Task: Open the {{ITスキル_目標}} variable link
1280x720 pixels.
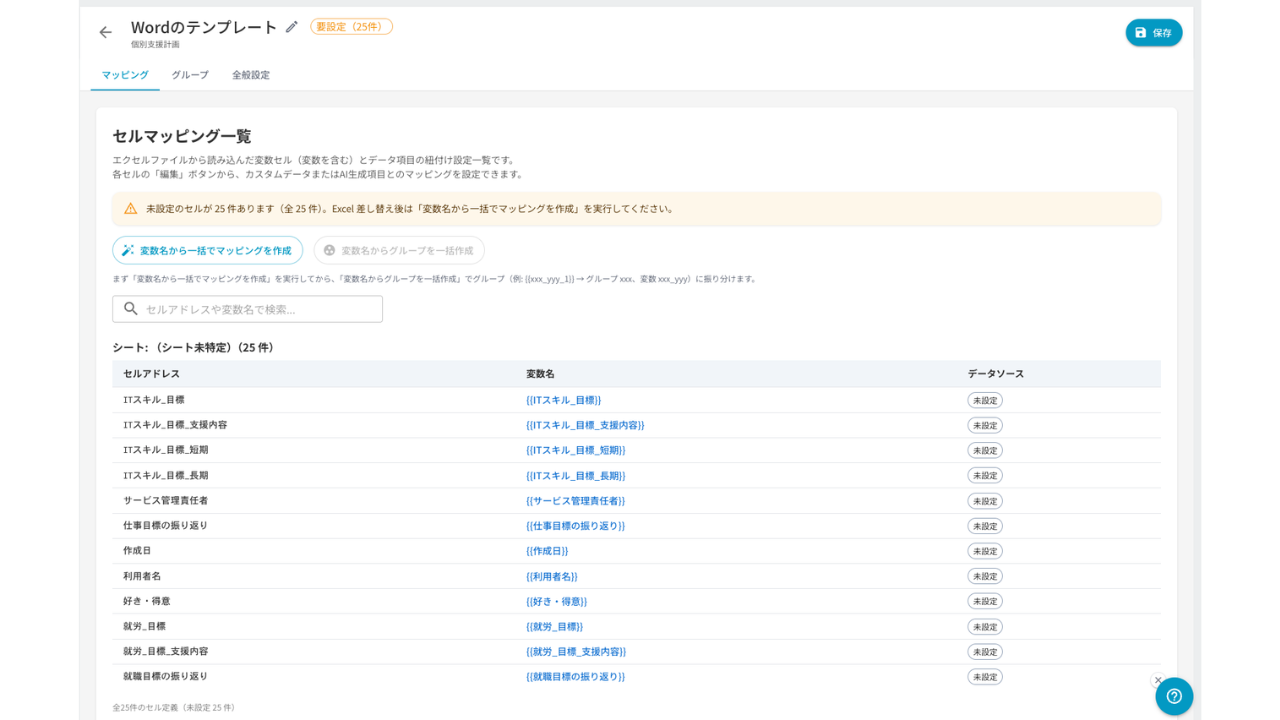Action: 564,400
